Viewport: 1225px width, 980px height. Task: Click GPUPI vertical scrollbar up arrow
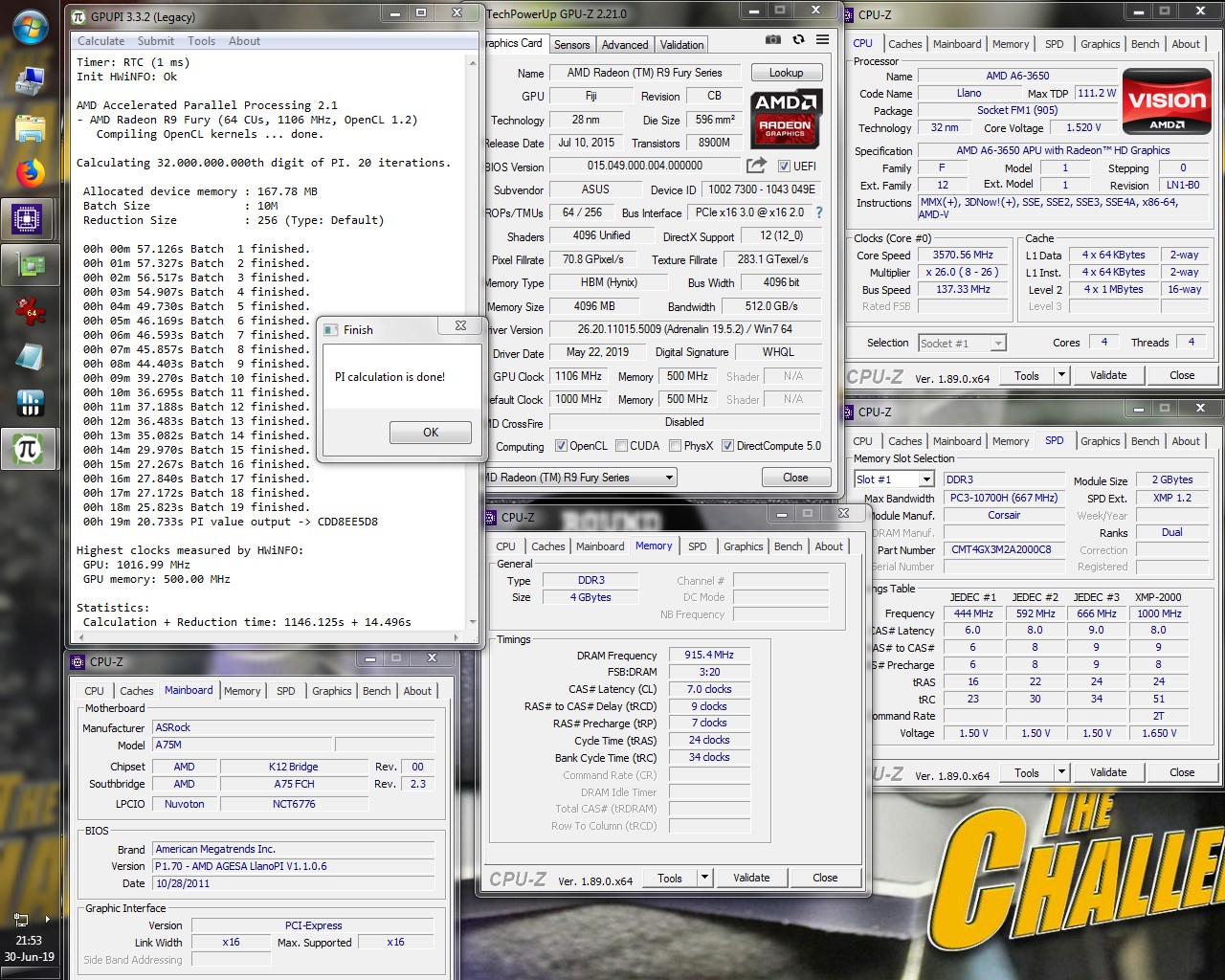tap(472, 61)
